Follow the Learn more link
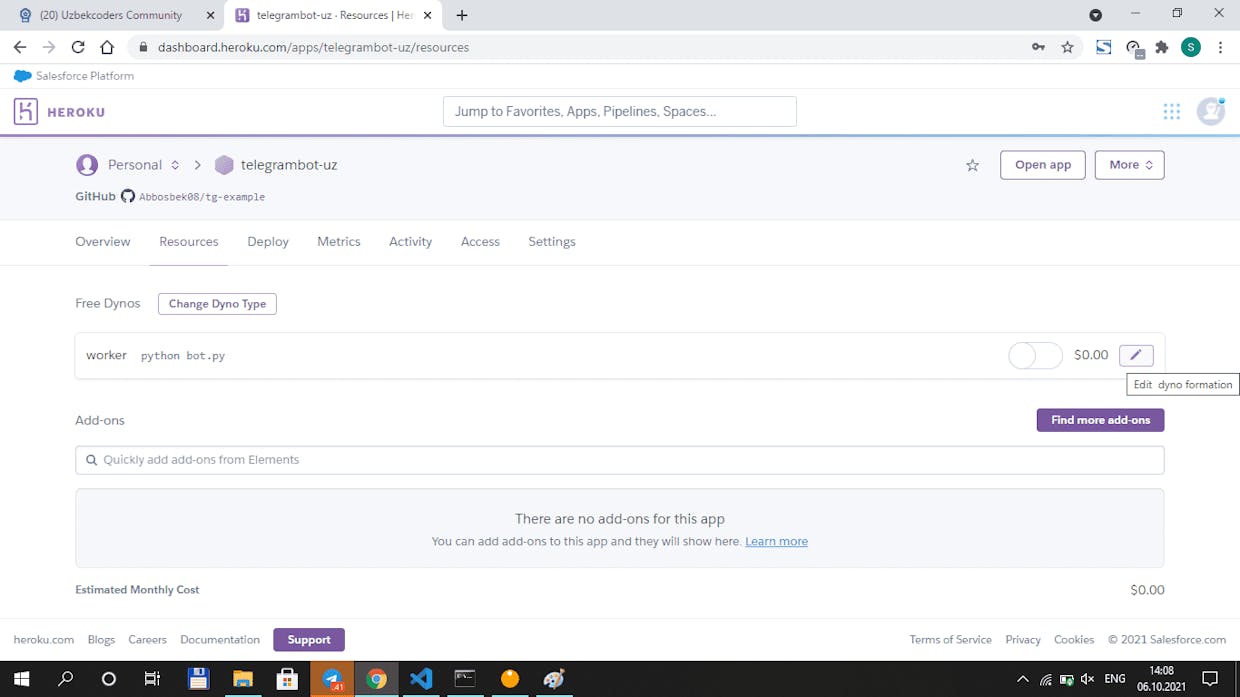 [776, 541]
